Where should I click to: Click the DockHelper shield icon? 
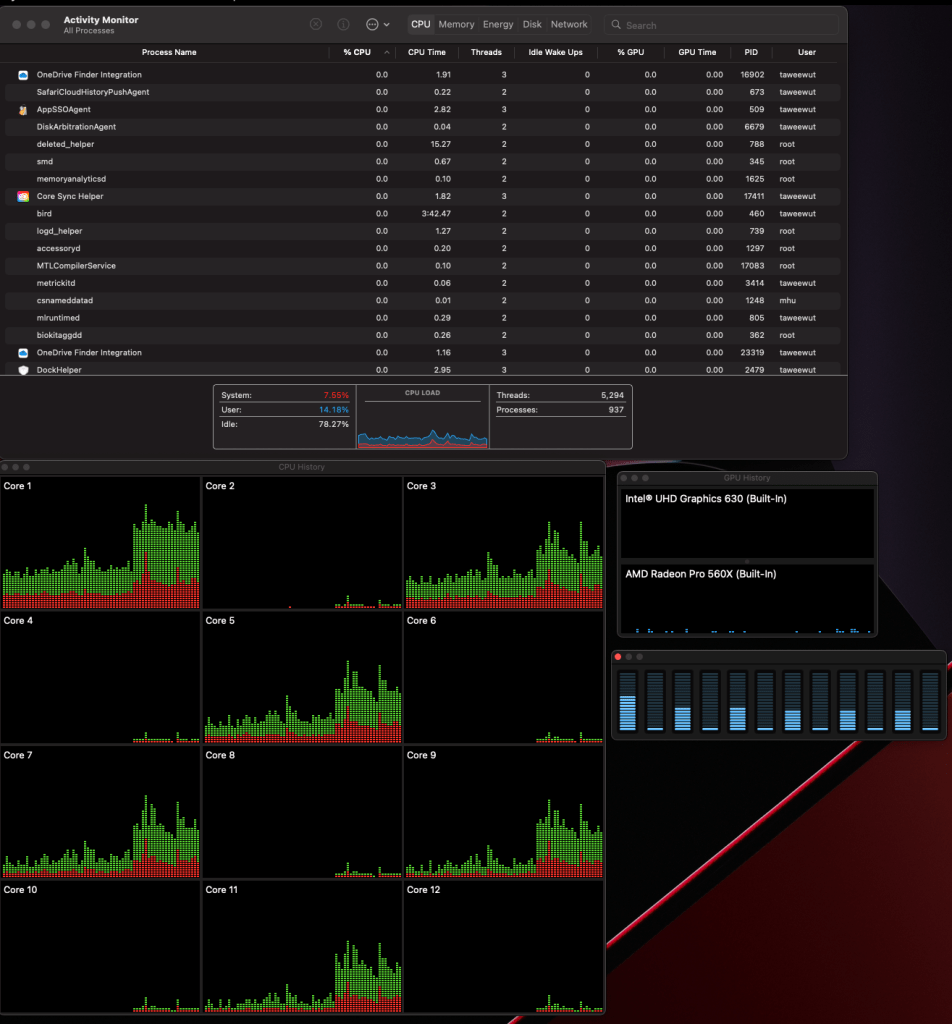(23, 370)
